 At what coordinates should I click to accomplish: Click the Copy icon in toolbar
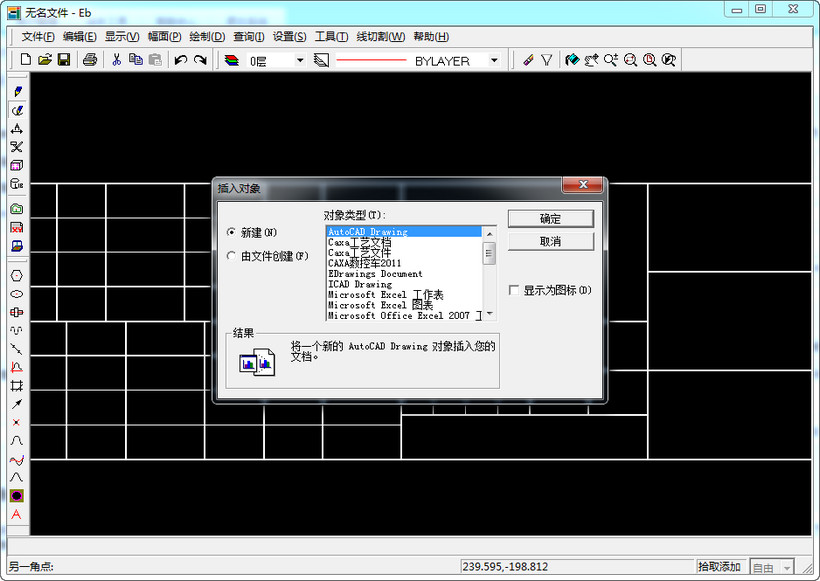136,60
